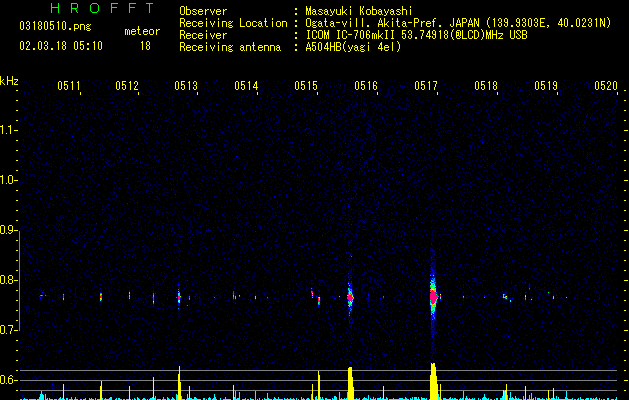The image size is (629, 400).
Task: Click the 0518 time marker
Action: (486, 86)
